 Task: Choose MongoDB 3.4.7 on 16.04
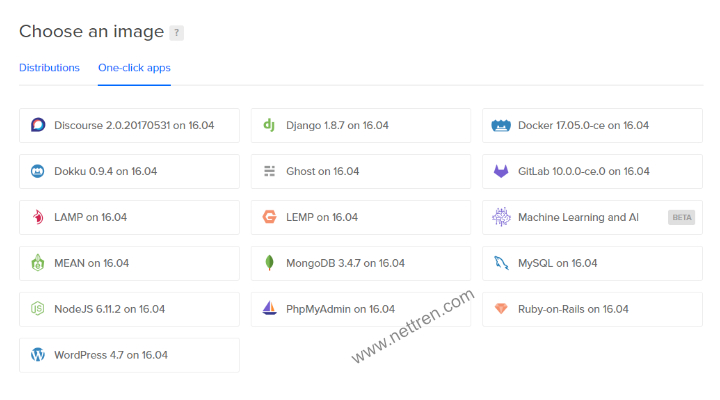[361, 263]
